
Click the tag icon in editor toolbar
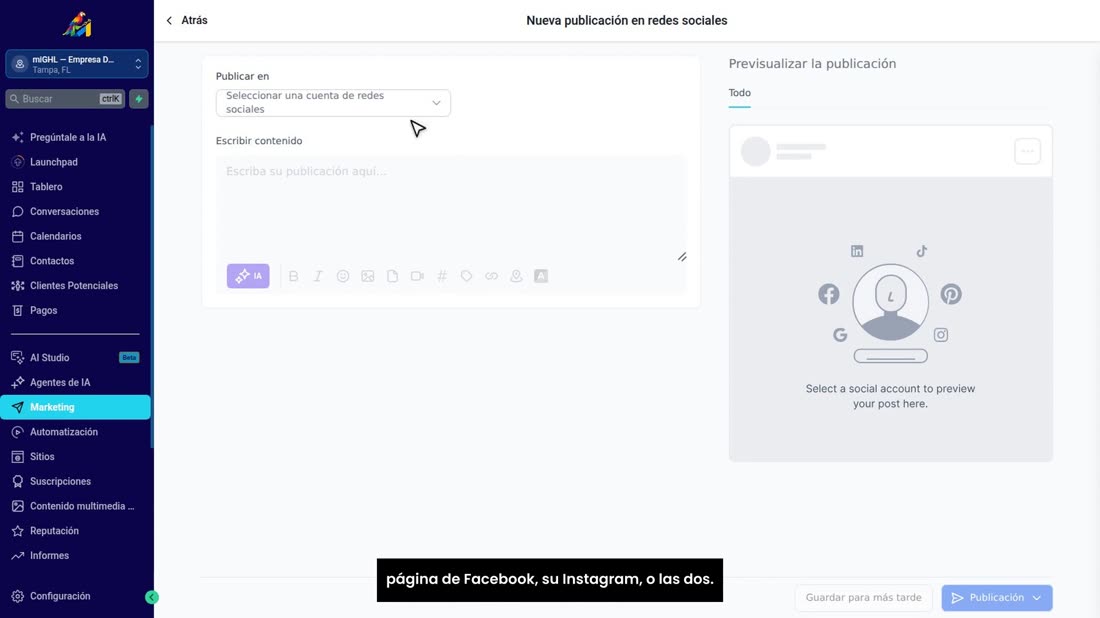(467, 276)
